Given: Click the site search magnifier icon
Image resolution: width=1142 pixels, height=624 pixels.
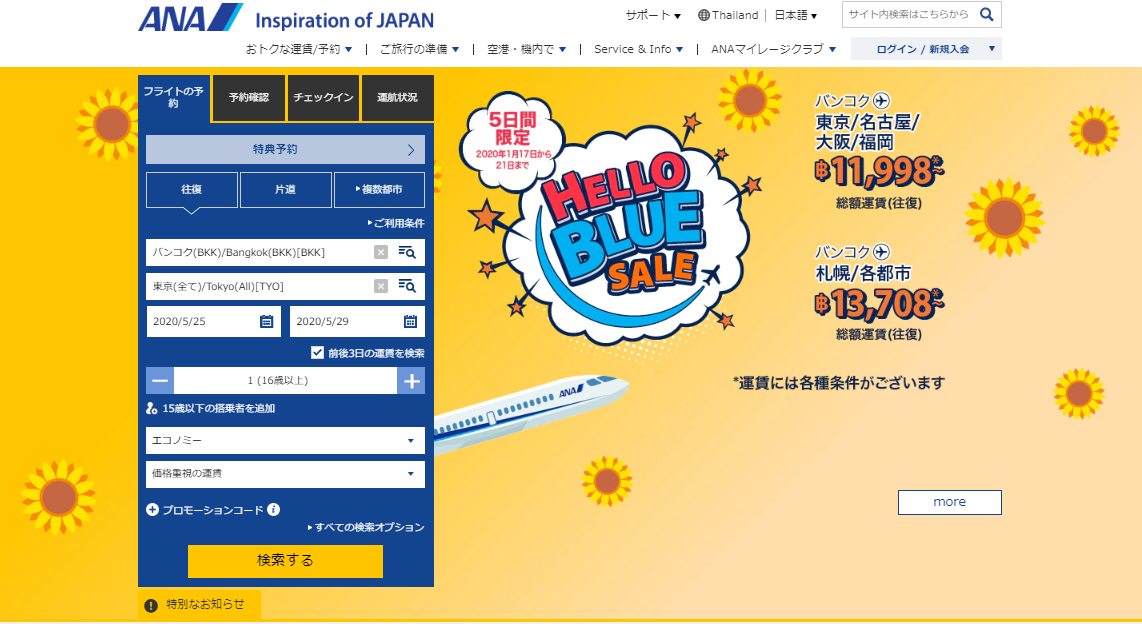Looking at the screenshot, I should pos(986,15).
